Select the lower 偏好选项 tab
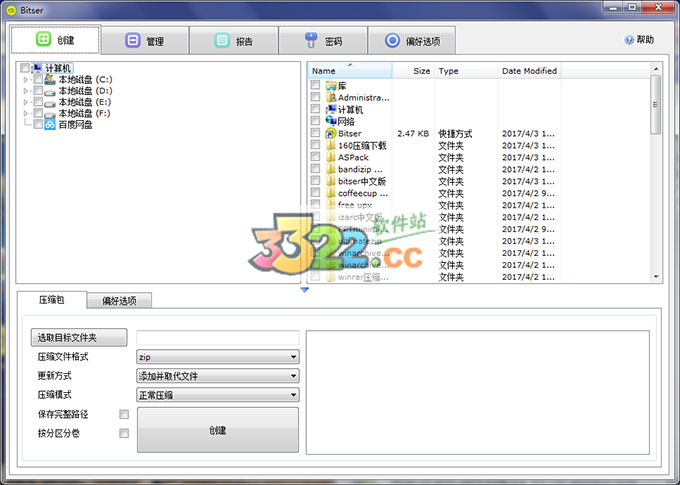Viewport: 680px width, 485px height. (119, 301)
